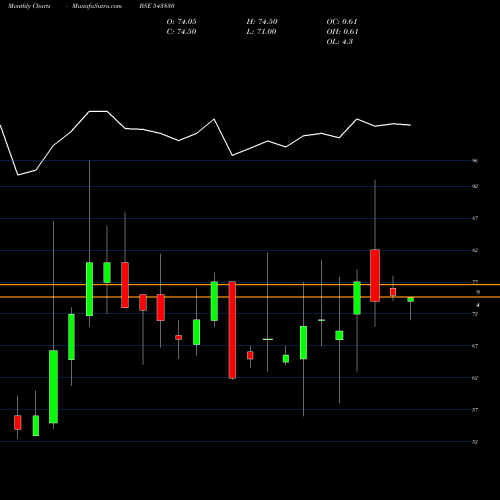Image resolution: width=500 pixels, height=500 pixels.
Task: Click the last small green candle on the right
Action: point(411,300)
